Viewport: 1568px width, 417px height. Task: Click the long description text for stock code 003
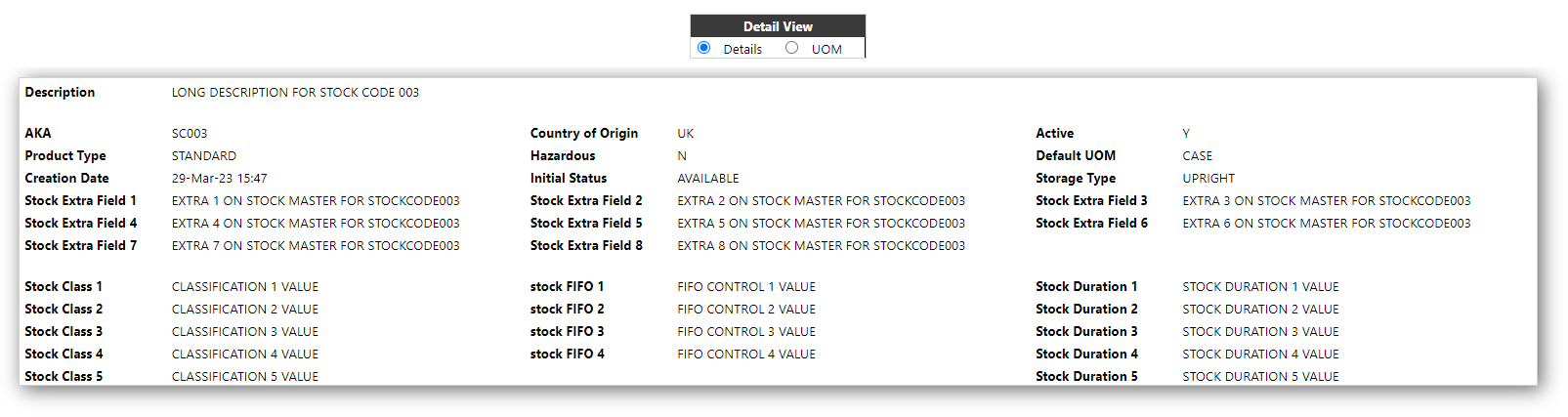point(295,93)
